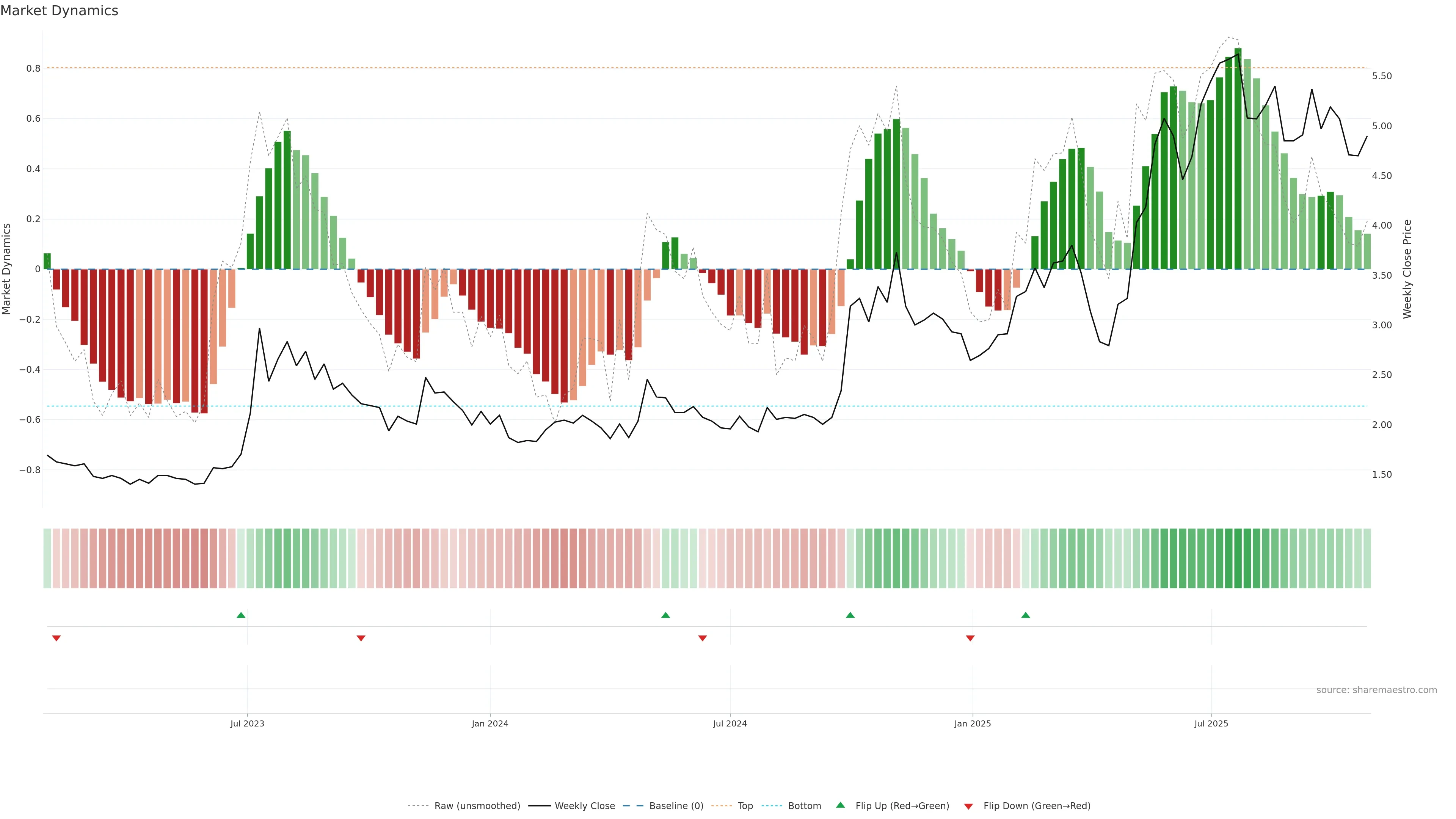Open the source: sharemaestro.com link
This screenshot has height=819, width=1456.
pyautogui.click(x=1376, y=690)
